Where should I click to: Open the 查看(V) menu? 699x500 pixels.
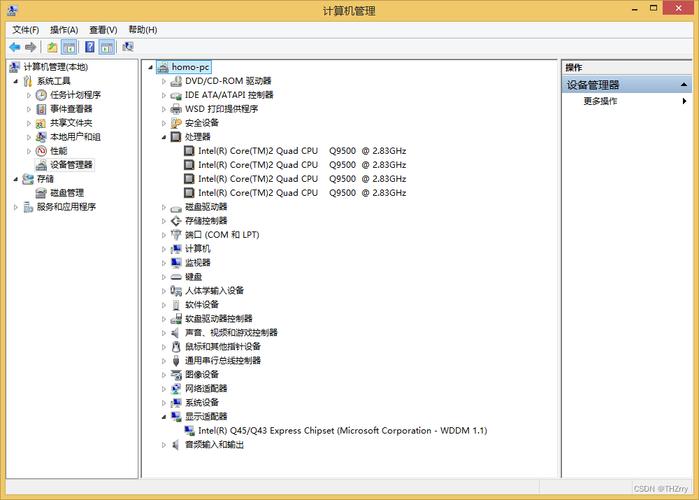tap(103, 30)
